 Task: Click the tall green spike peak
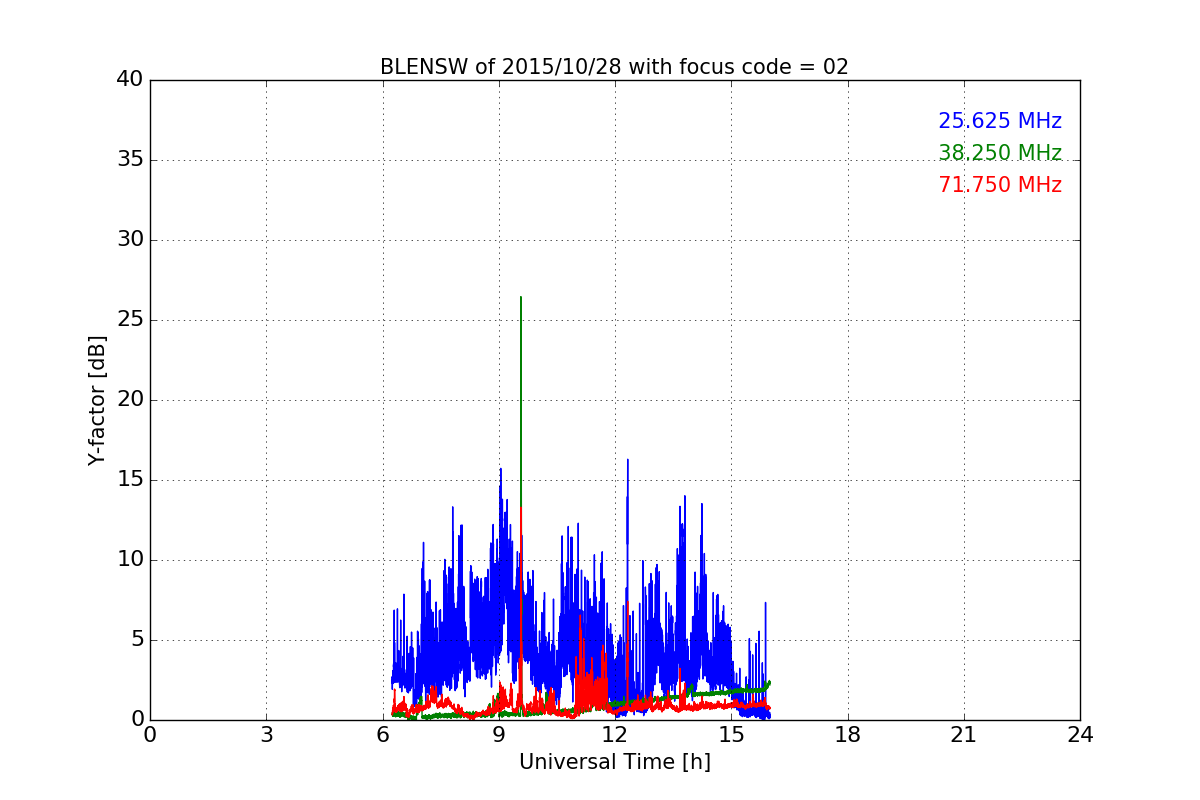[x=521, y=298]
